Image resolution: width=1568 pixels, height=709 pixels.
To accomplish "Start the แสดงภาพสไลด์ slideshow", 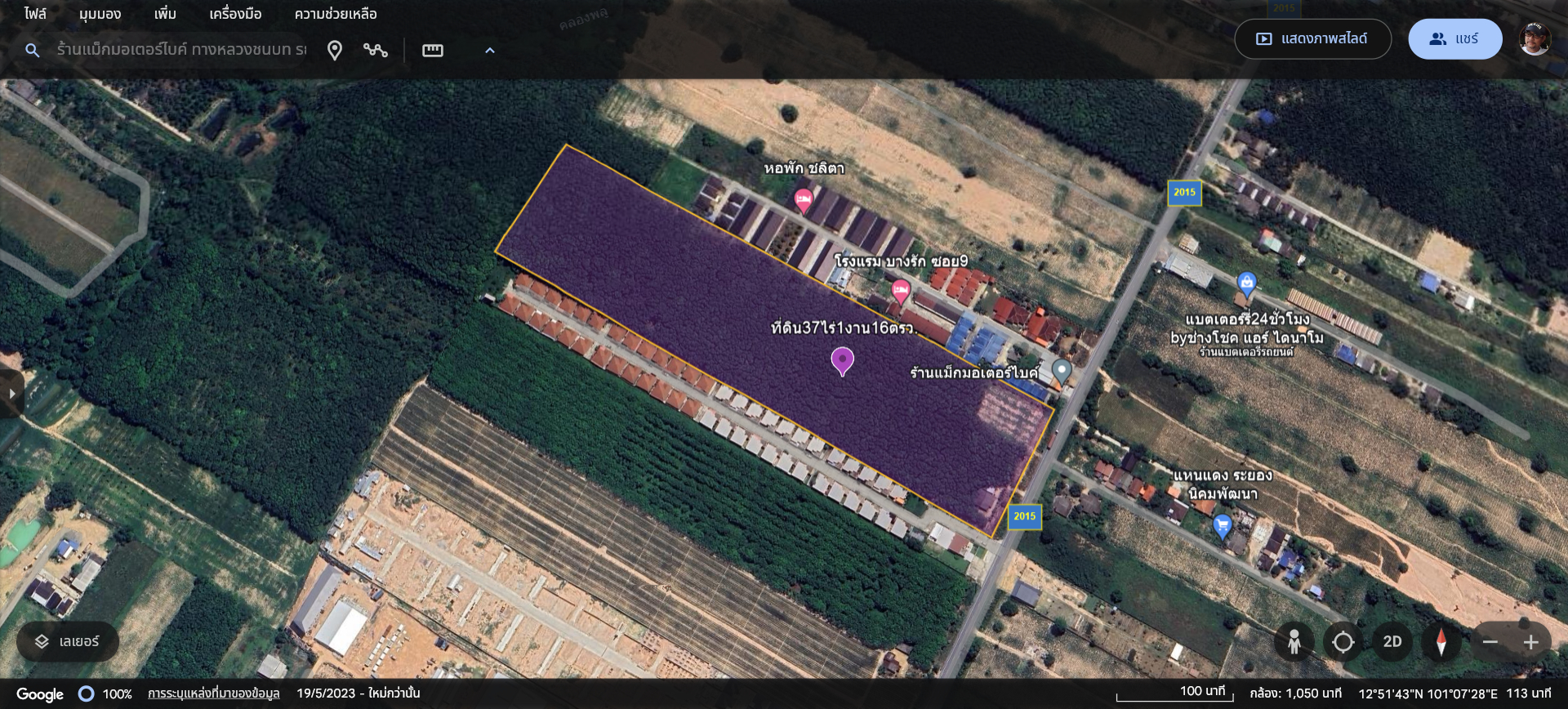I will [1312, 38].
